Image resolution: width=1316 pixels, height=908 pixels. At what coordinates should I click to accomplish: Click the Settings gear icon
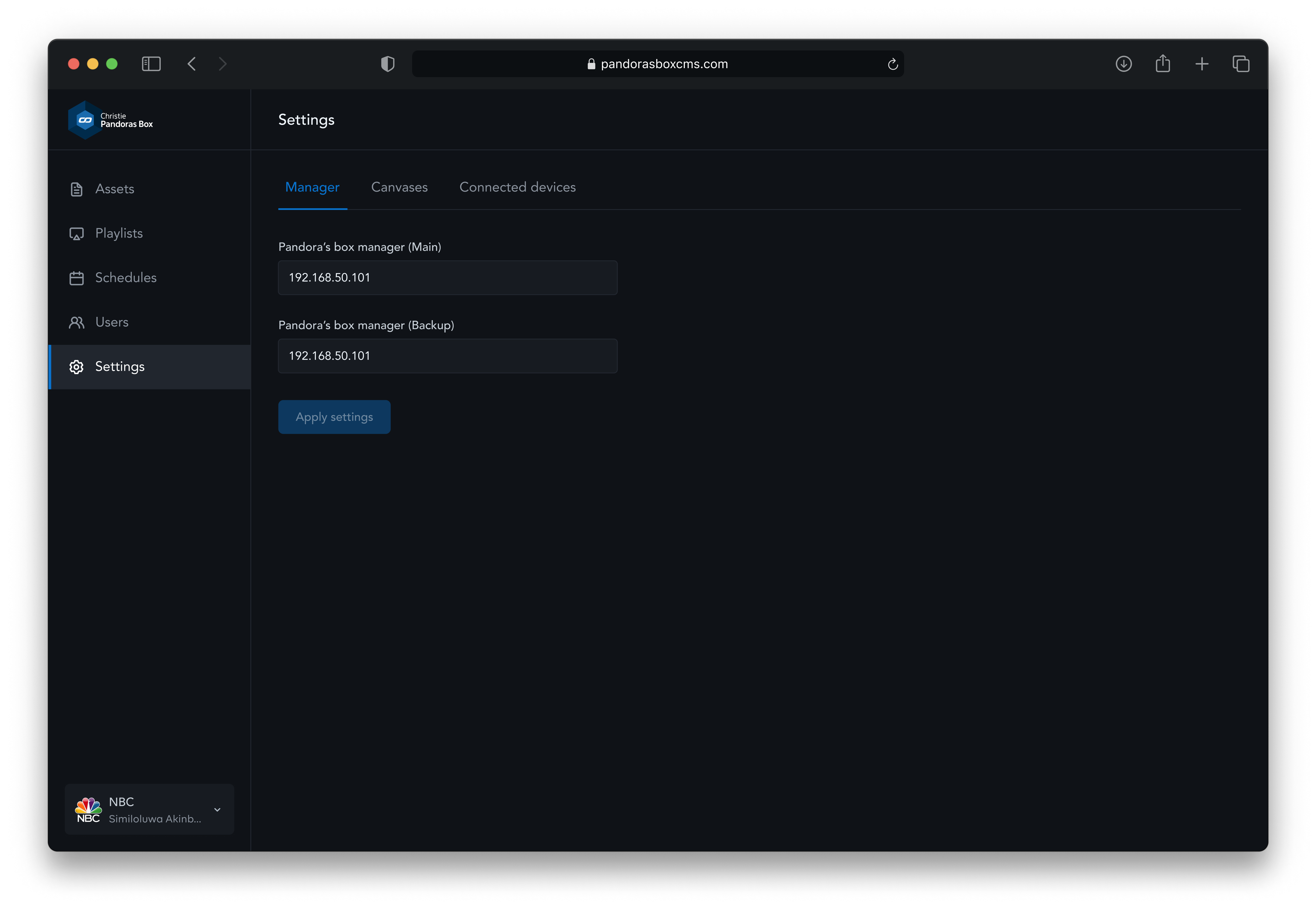(x=76, y=367)
